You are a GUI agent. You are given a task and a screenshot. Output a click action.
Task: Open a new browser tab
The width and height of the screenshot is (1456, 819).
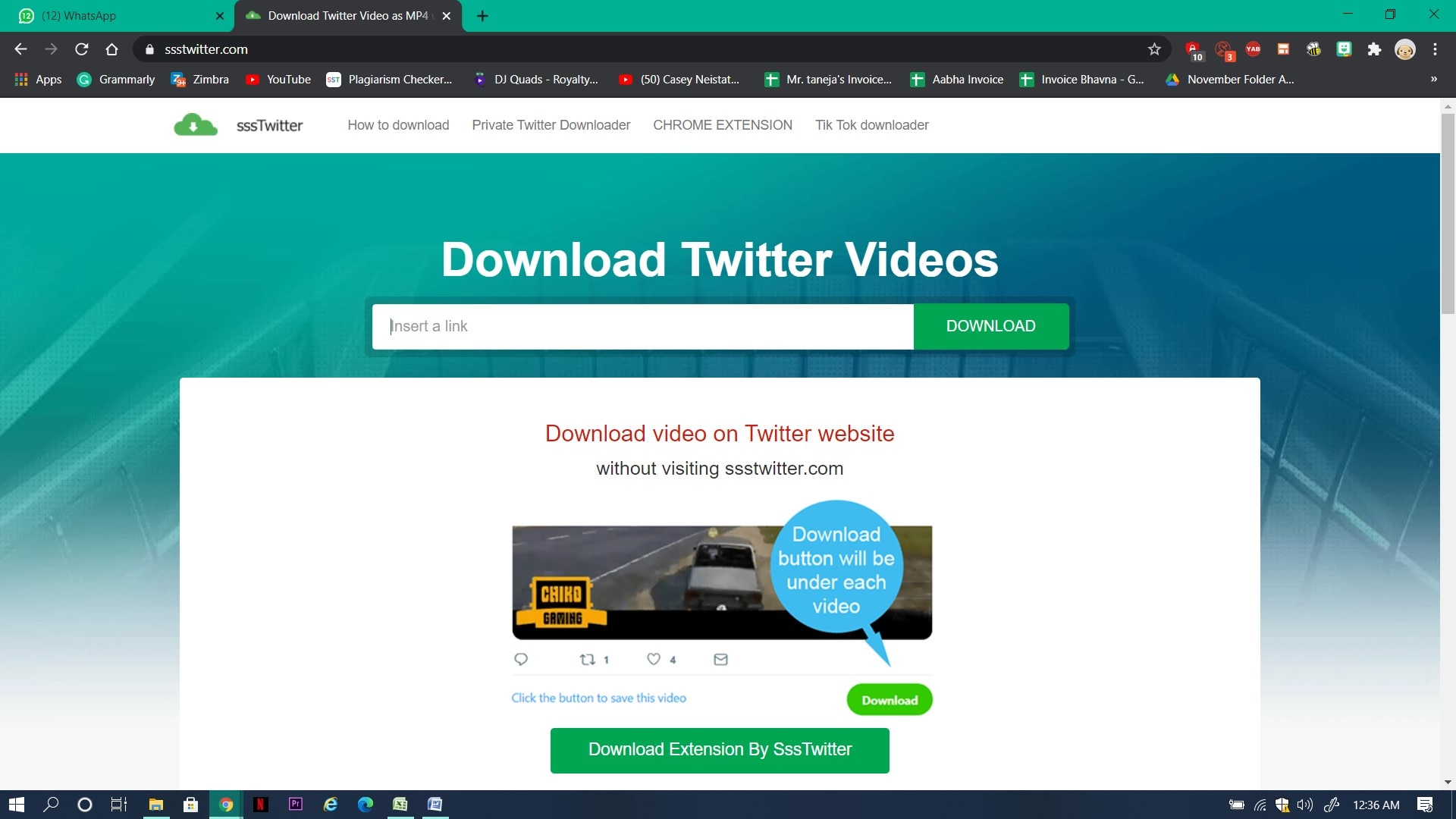pyautogui.click(x=482, y=16)
